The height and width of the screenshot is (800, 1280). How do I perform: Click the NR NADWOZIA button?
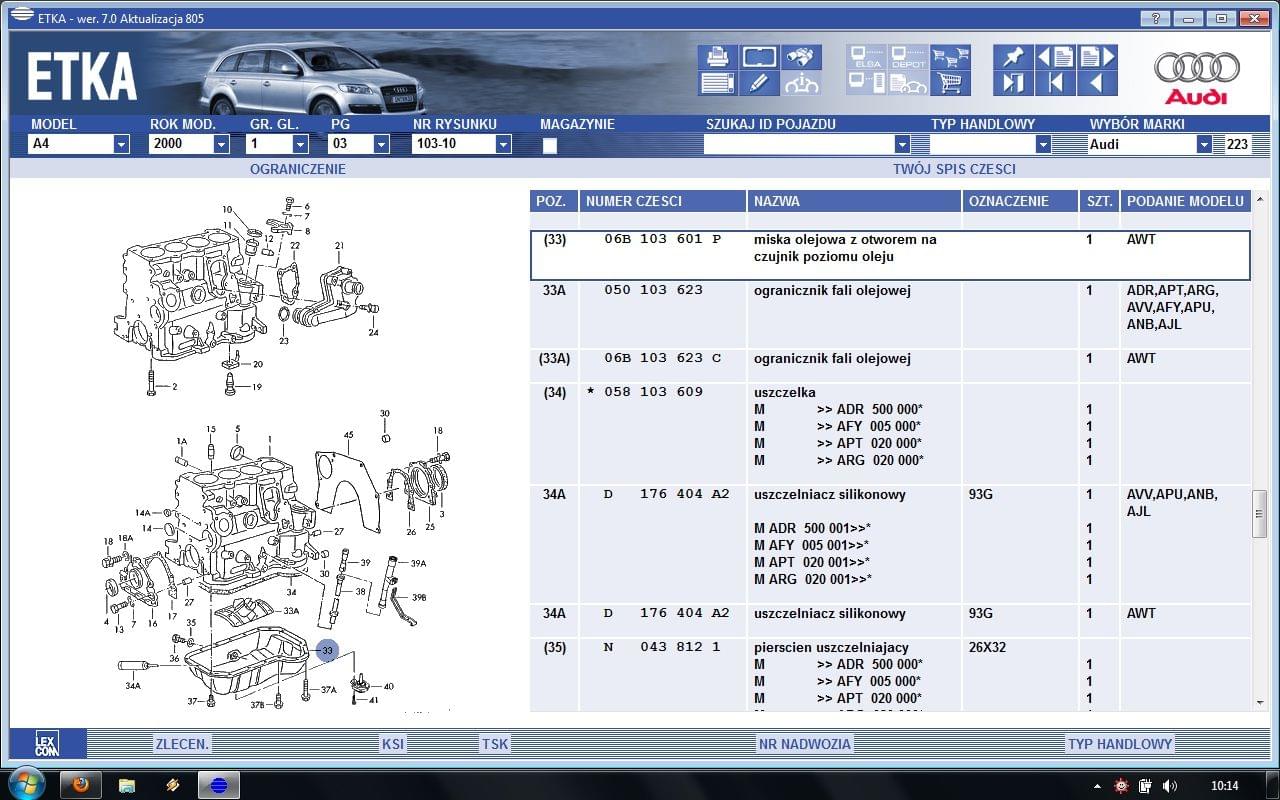pos(804,744)
